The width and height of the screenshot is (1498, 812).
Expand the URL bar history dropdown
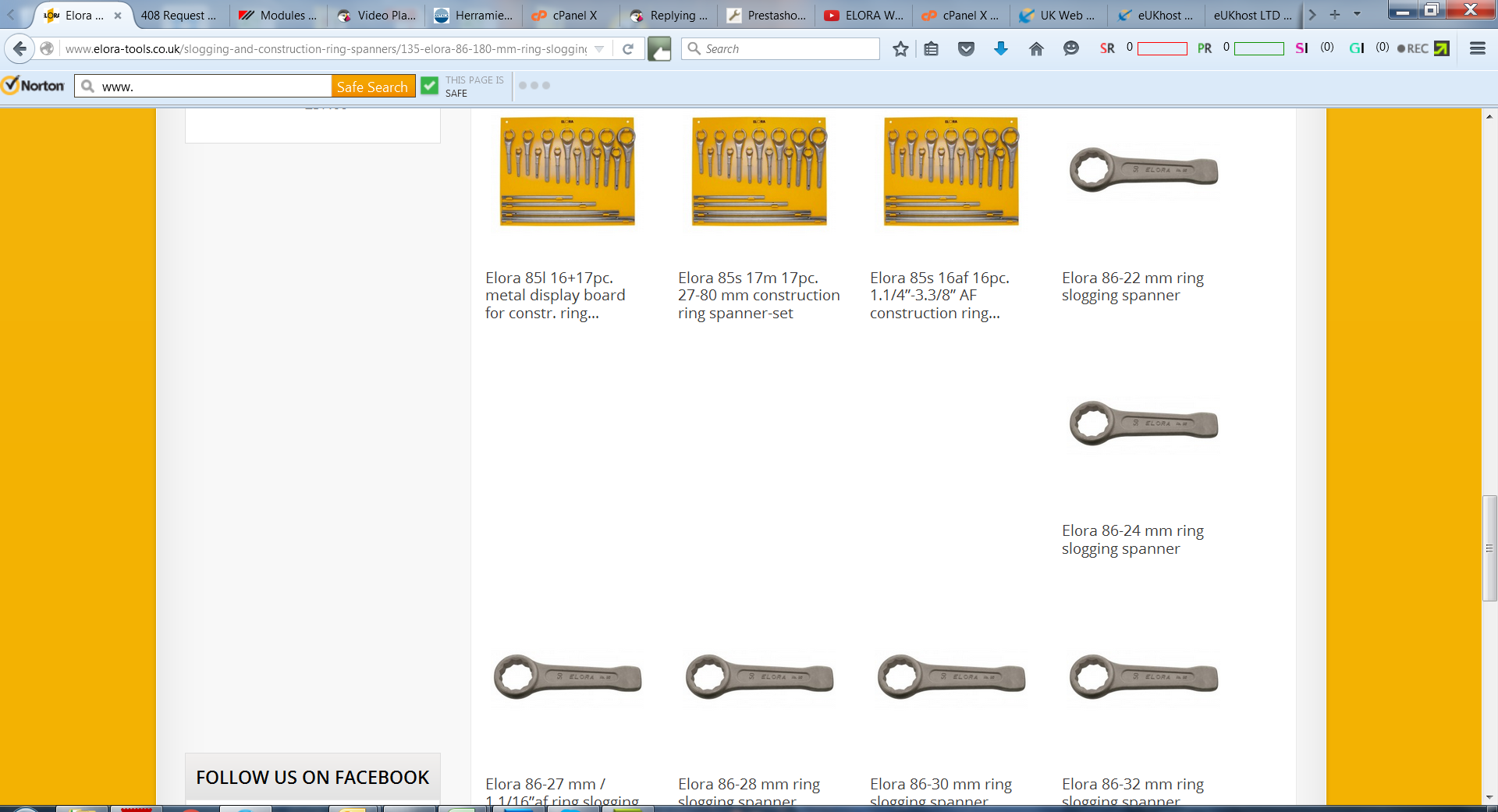coord(599,48)
